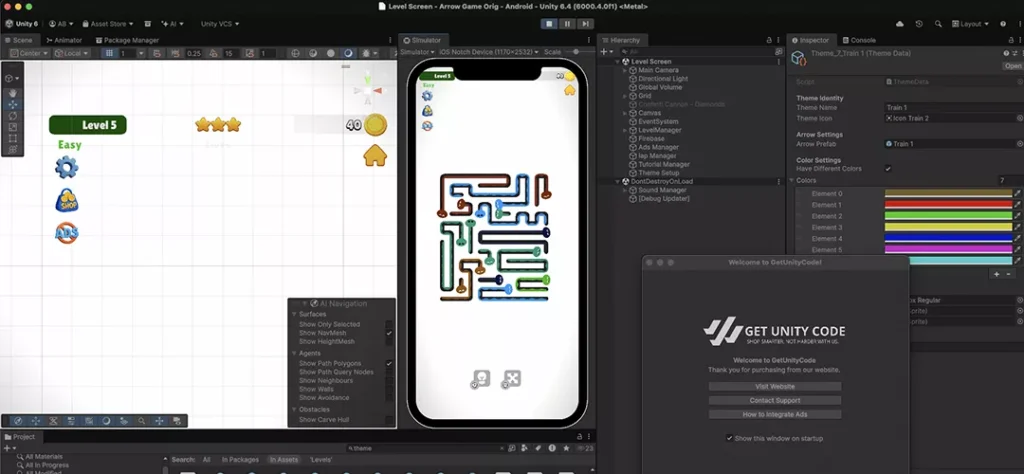This screenshot has width=1024, height=474.
Task: Expand the Canvas object in Hierarchy
Action: pos(625,113)
